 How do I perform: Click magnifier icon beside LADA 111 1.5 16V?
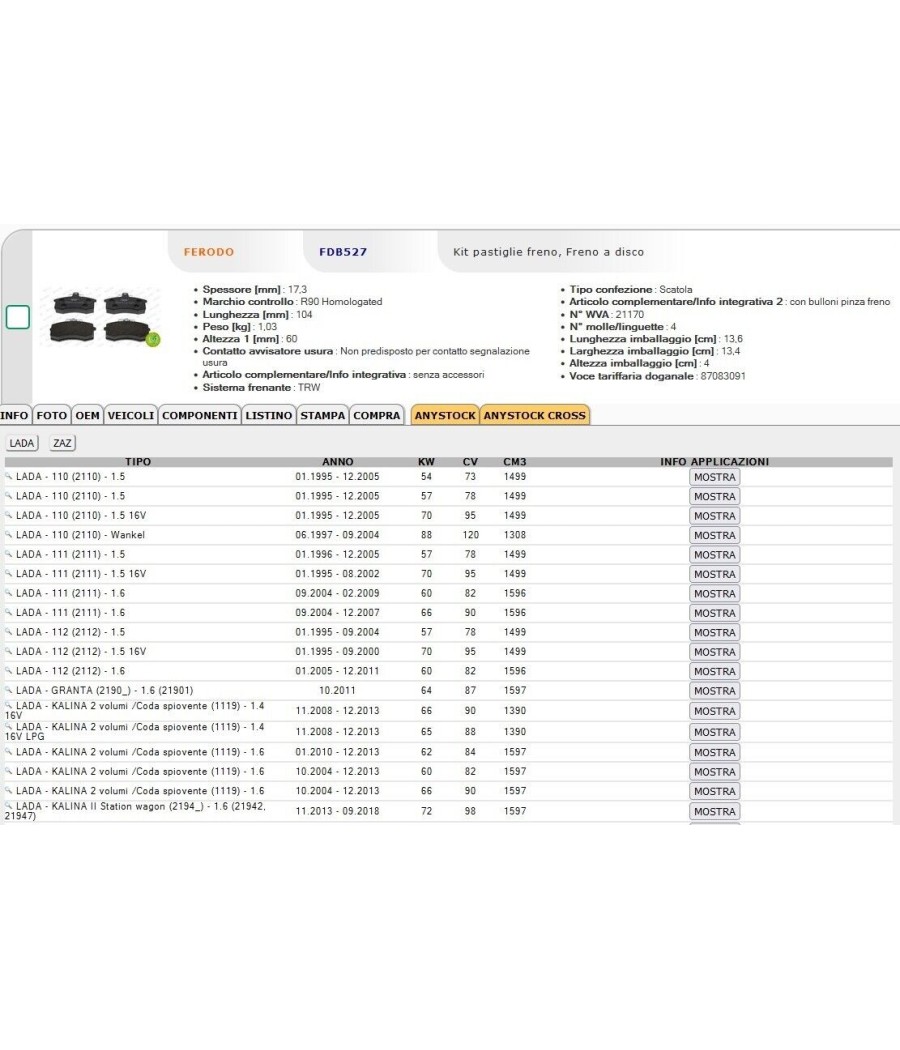9,574
